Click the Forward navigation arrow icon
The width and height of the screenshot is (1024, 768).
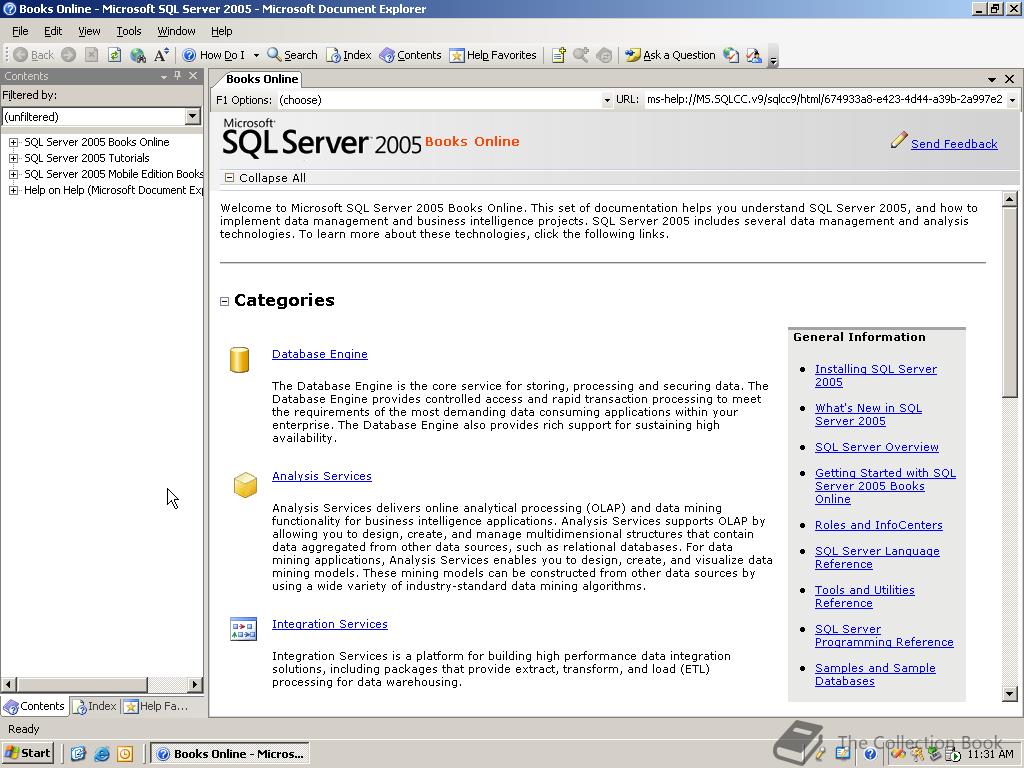pos(69,56)
